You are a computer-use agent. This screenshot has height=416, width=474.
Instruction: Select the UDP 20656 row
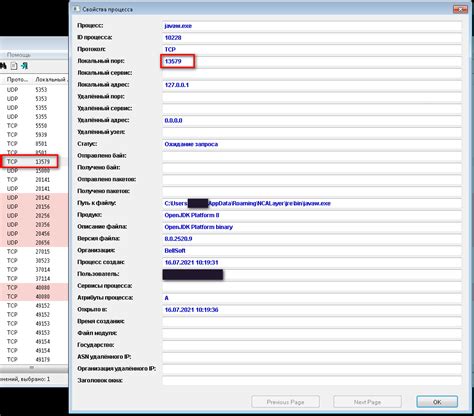click(x=34, y=243)
